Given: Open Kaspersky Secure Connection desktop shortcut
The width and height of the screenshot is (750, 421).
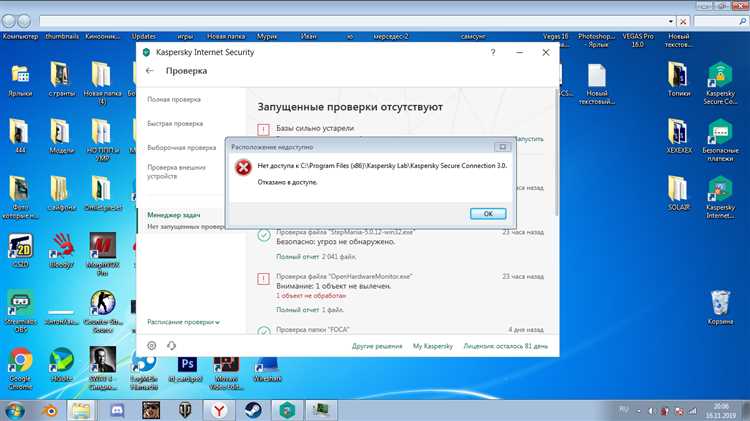Looking at the screenshot, I should click(720, 84).
